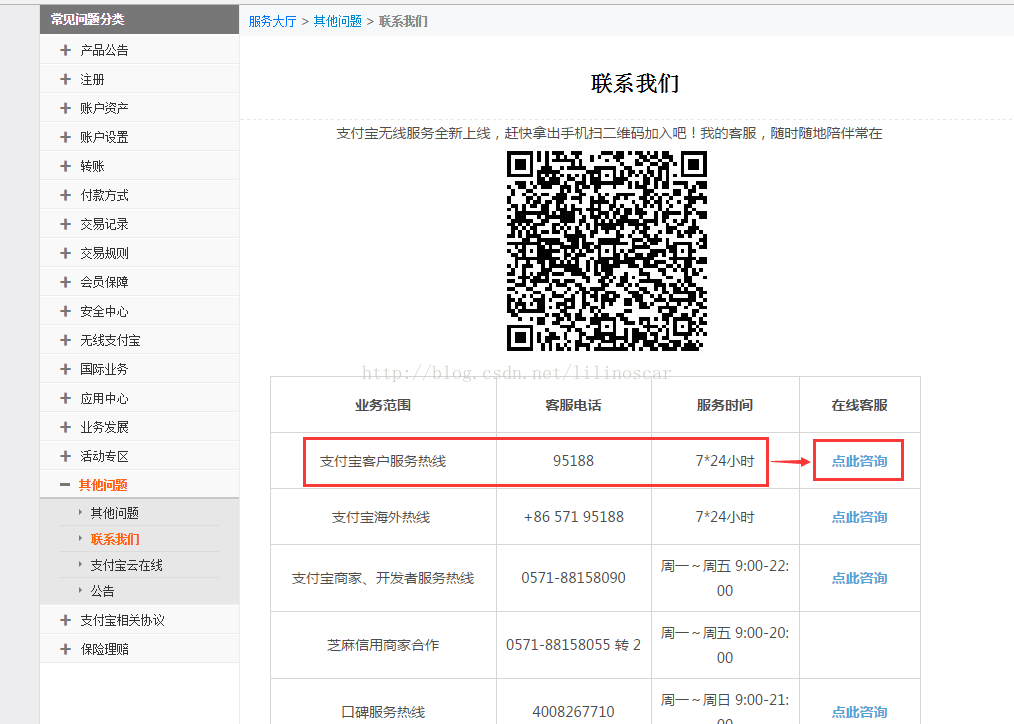This screenshot has width=1014, height=724.
Task: Expand the 支付宝相关协议 category plus icon
Action: pyautogui.click(x=65, y=621)
